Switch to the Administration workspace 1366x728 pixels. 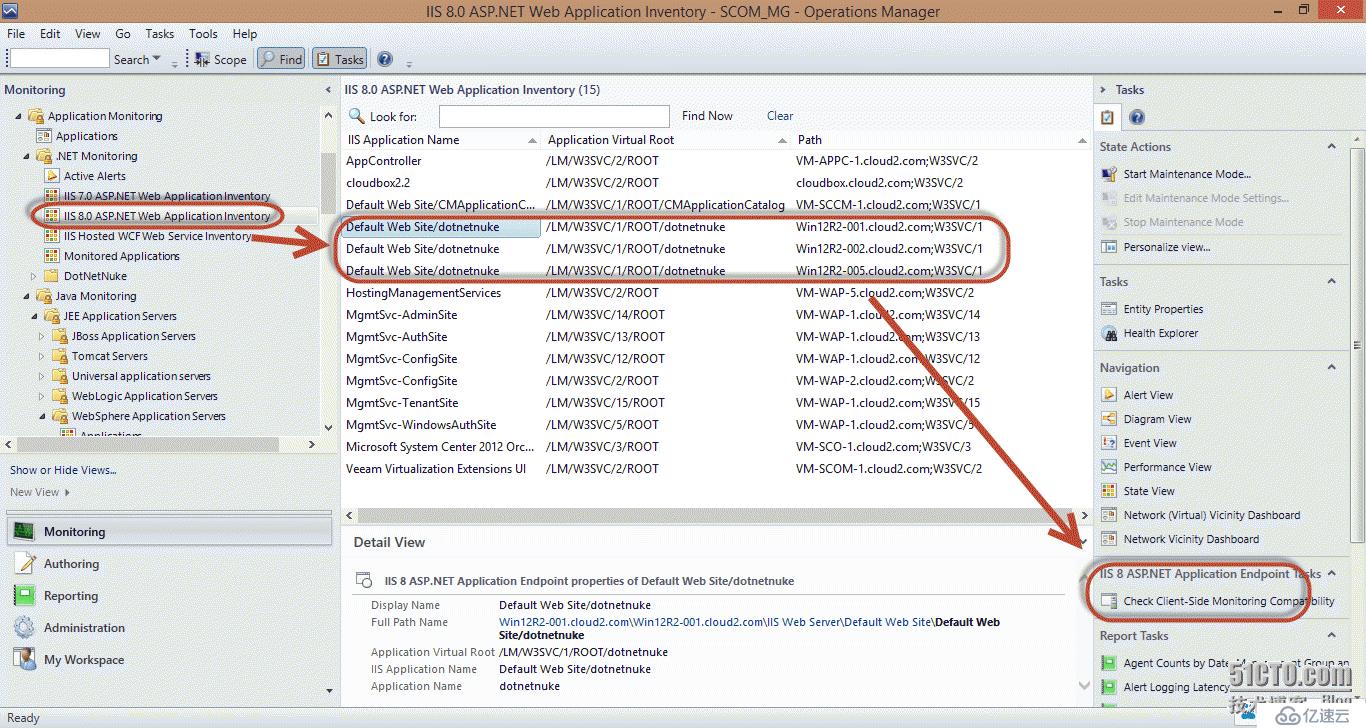click(x=169, y=628)
